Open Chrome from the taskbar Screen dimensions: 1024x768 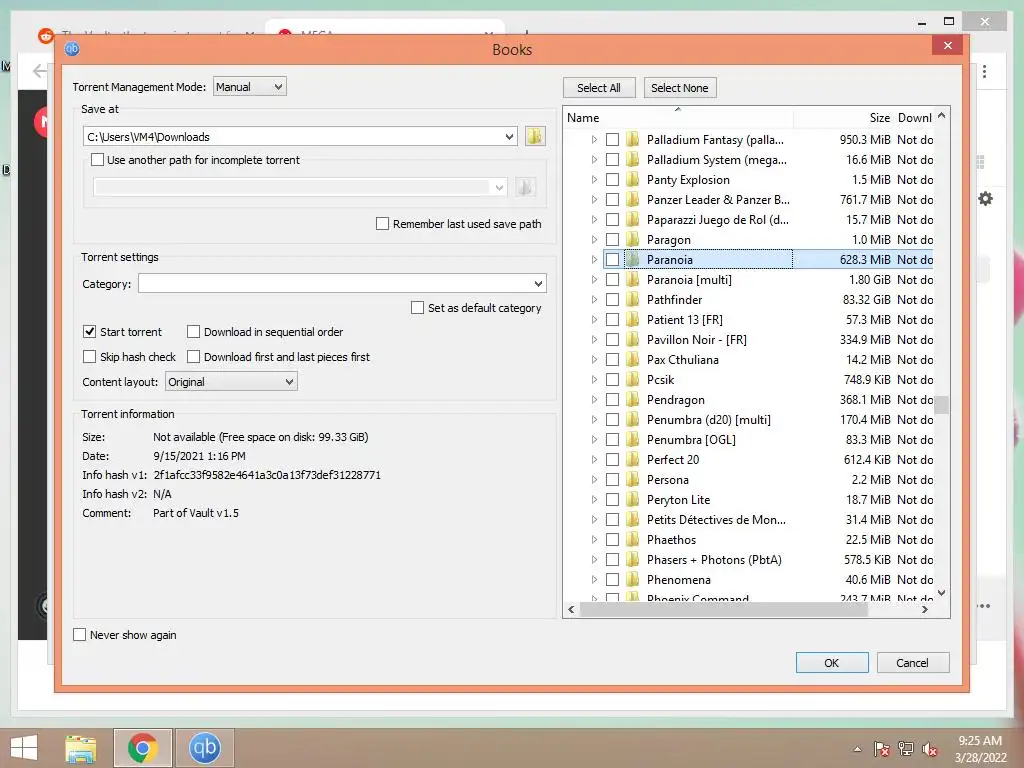tap(143, 748)
